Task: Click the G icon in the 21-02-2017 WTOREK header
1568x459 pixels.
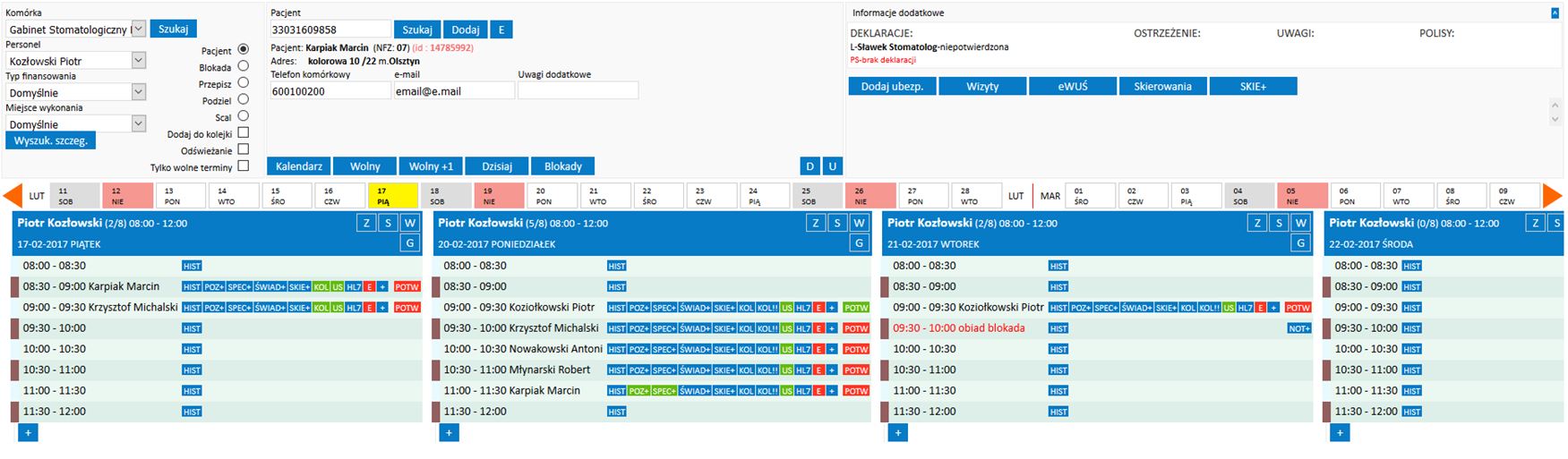Action: [1300, 243]
